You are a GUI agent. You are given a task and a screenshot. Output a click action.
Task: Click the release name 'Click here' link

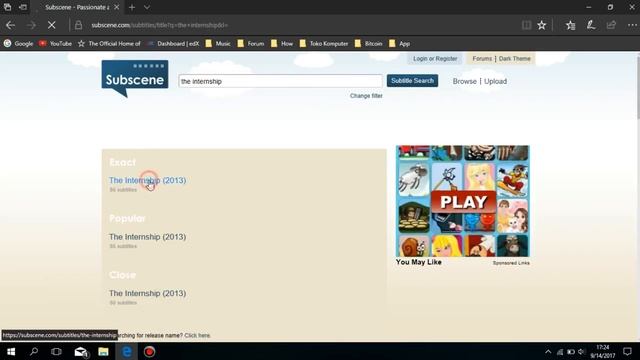[198, 336]
